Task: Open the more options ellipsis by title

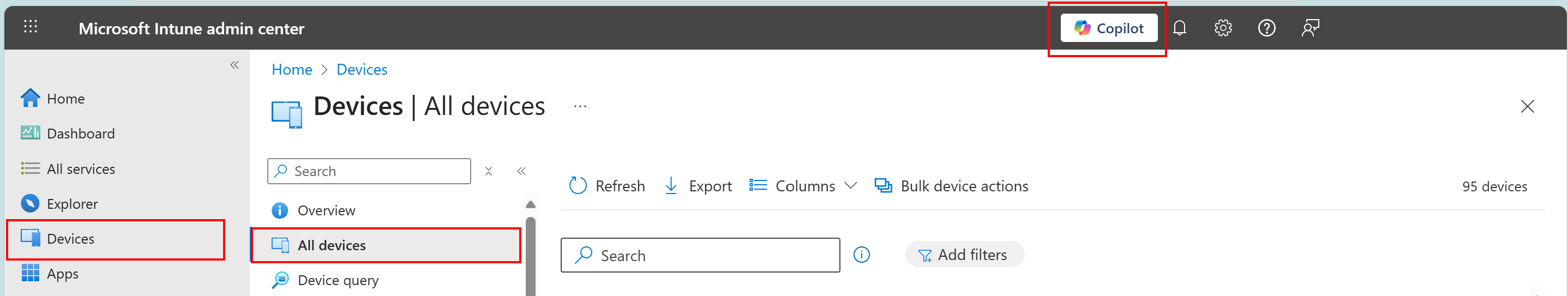Action: tap(580, 106)
